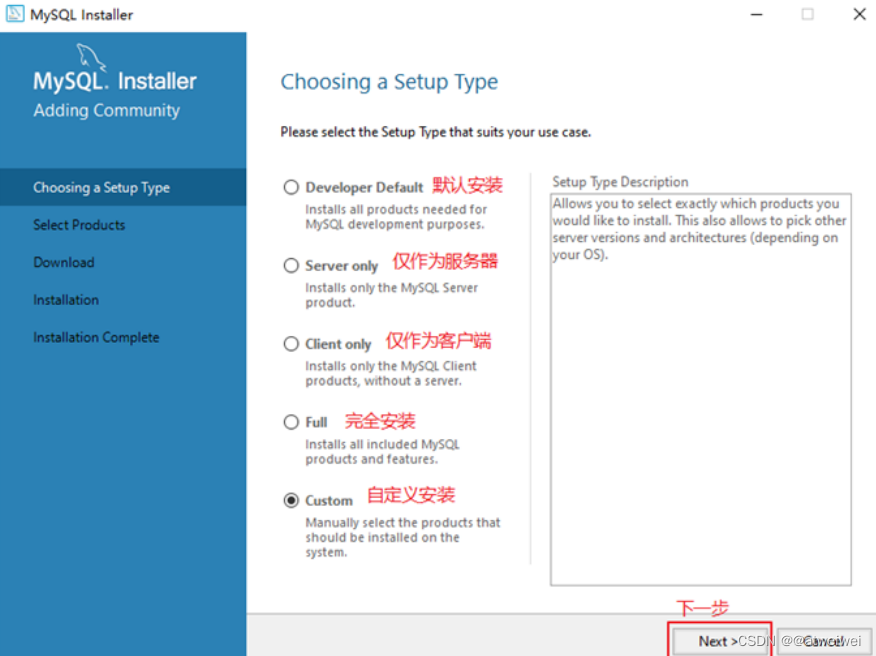
Task: Click the MySQL dolphin logo
Action: click(90, 56)
